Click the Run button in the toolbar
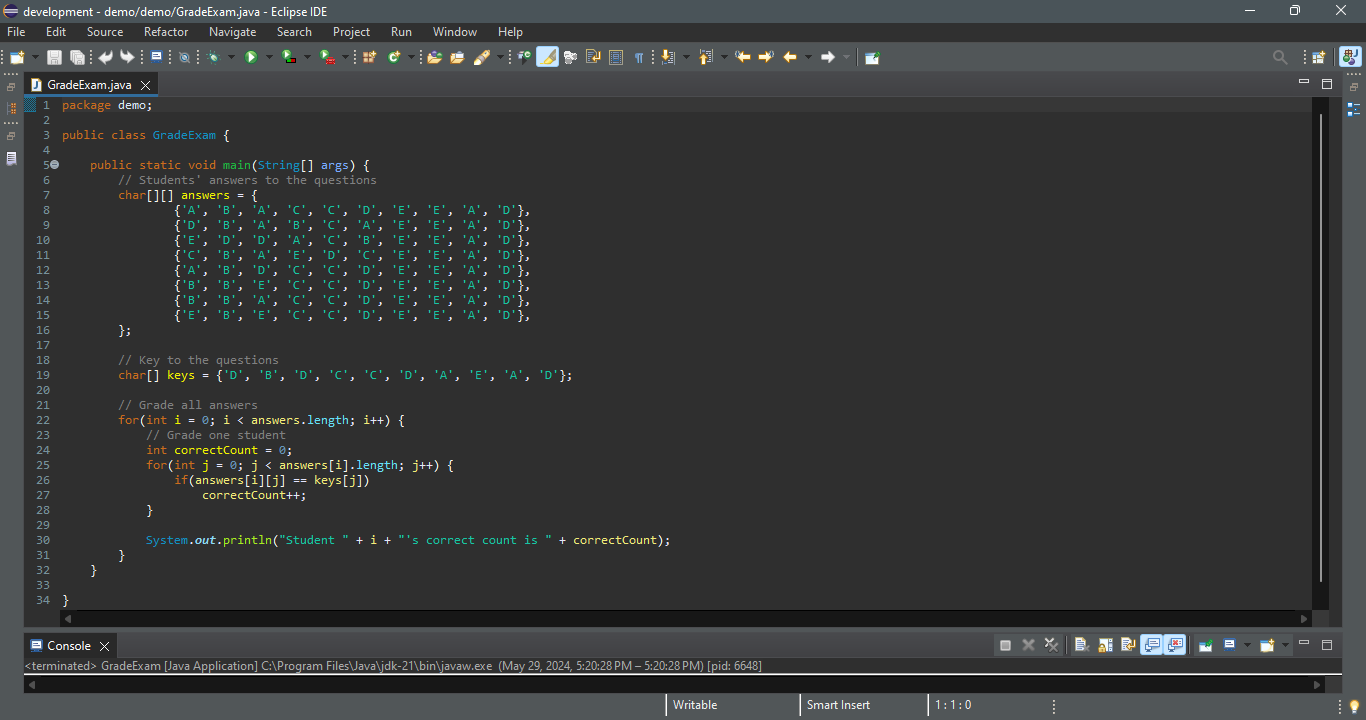The width and height of the screenshot is (1366, 720). (x=251, y=57)
